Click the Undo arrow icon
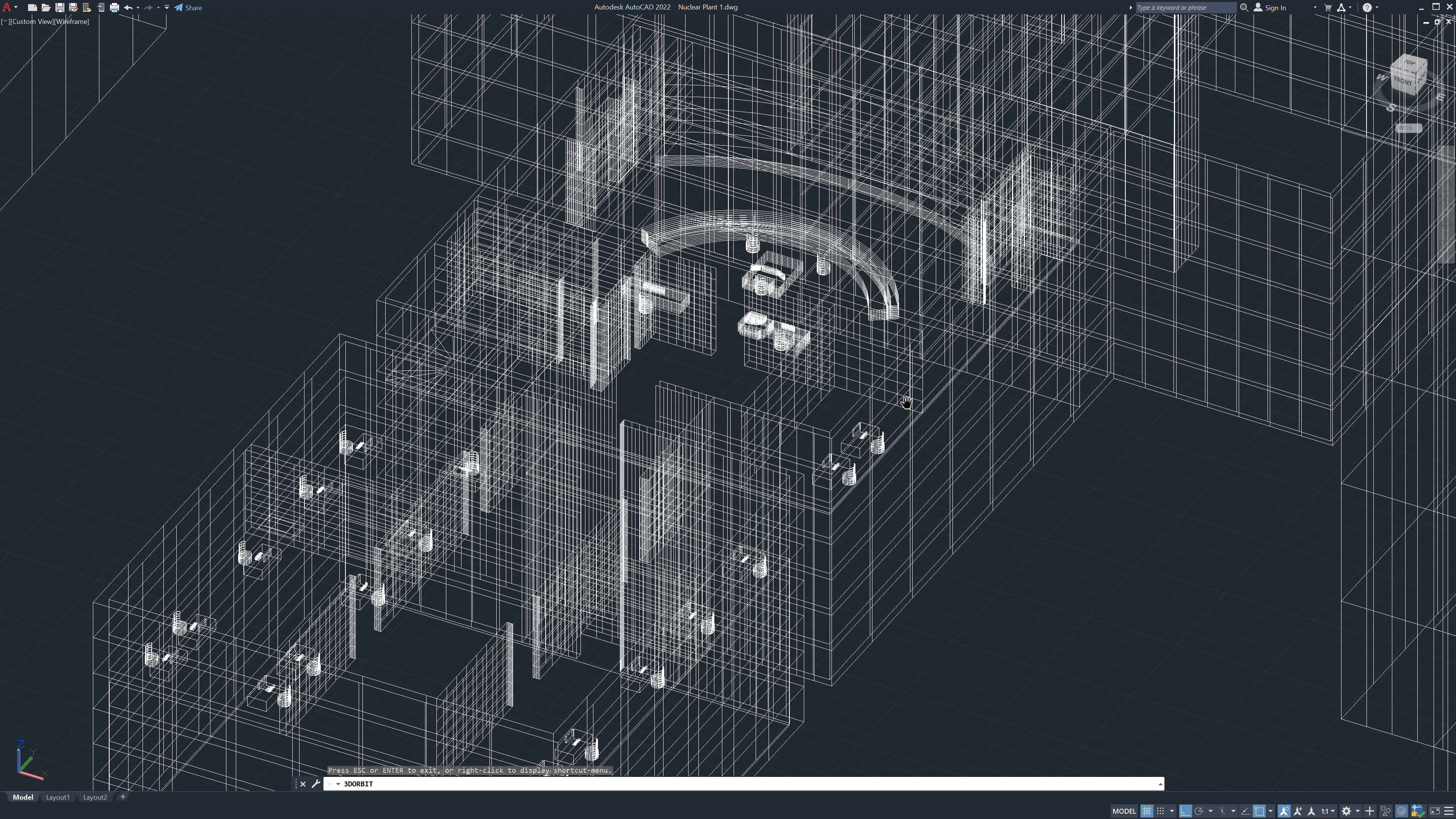The width and height of the screenshot is (1456, 819). pos(128,8)
